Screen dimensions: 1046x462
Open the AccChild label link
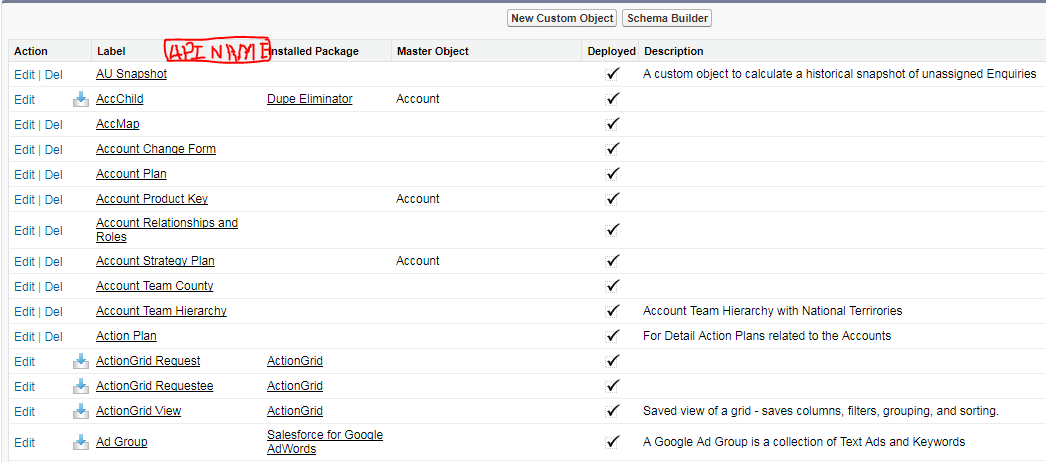click(119, 99)
